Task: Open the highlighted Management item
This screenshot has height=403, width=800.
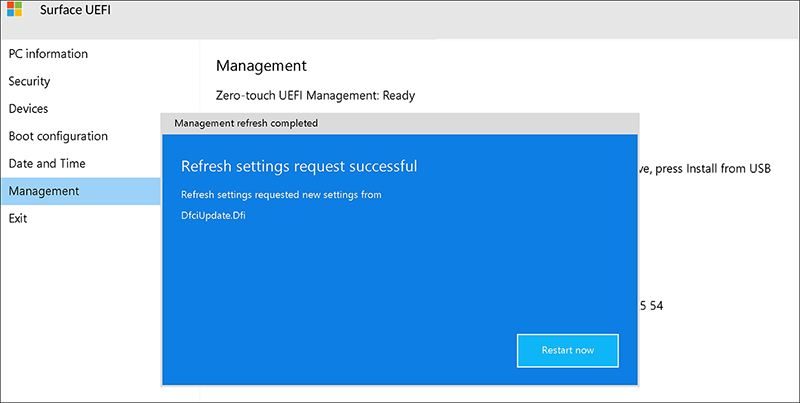Action: [81, 191]
